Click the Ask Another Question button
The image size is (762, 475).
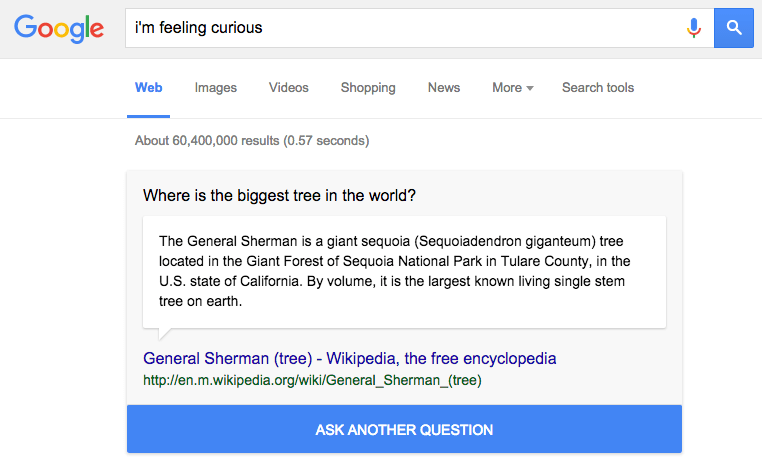[404, 429]
